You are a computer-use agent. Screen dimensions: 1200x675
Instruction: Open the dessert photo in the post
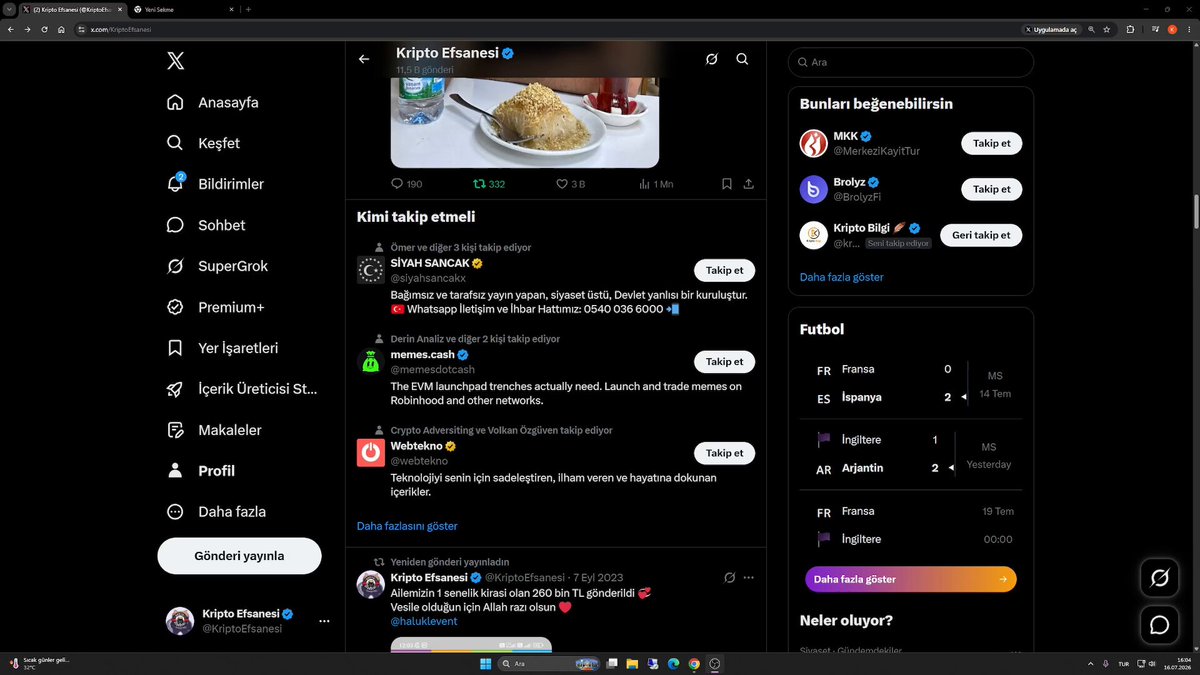coord(524,122)
